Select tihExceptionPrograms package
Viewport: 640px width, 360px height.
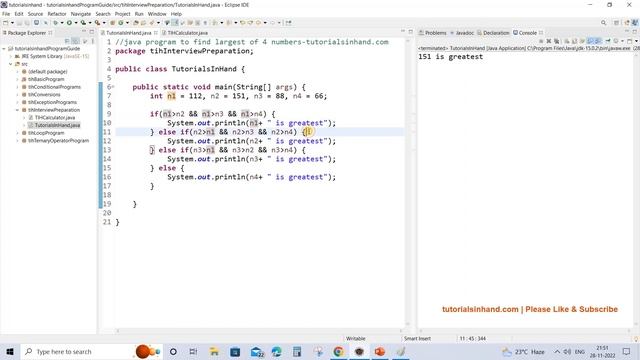tap(52, 102)
